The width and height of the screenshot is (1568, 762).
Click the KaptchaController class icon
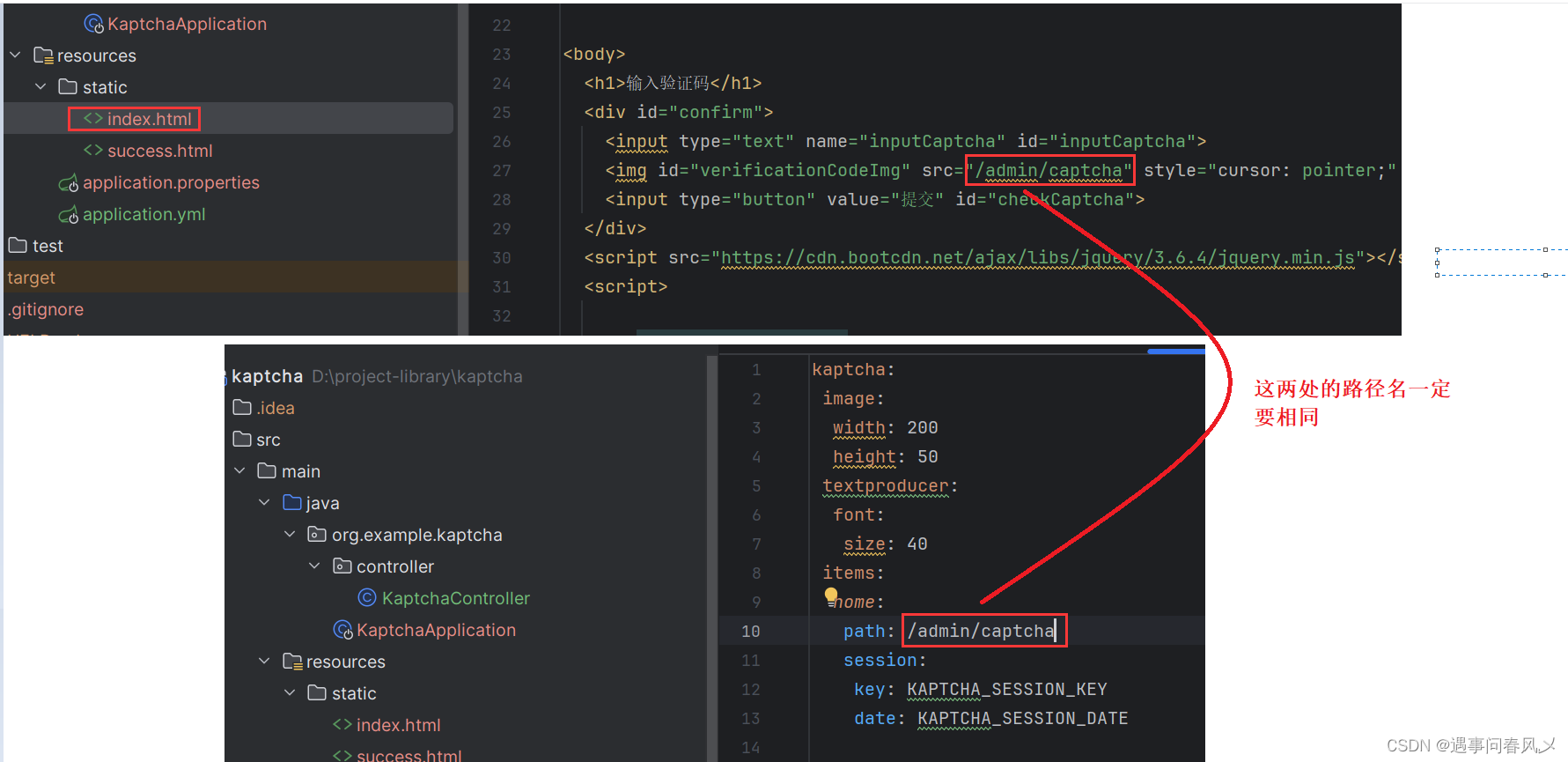point(367,598)
